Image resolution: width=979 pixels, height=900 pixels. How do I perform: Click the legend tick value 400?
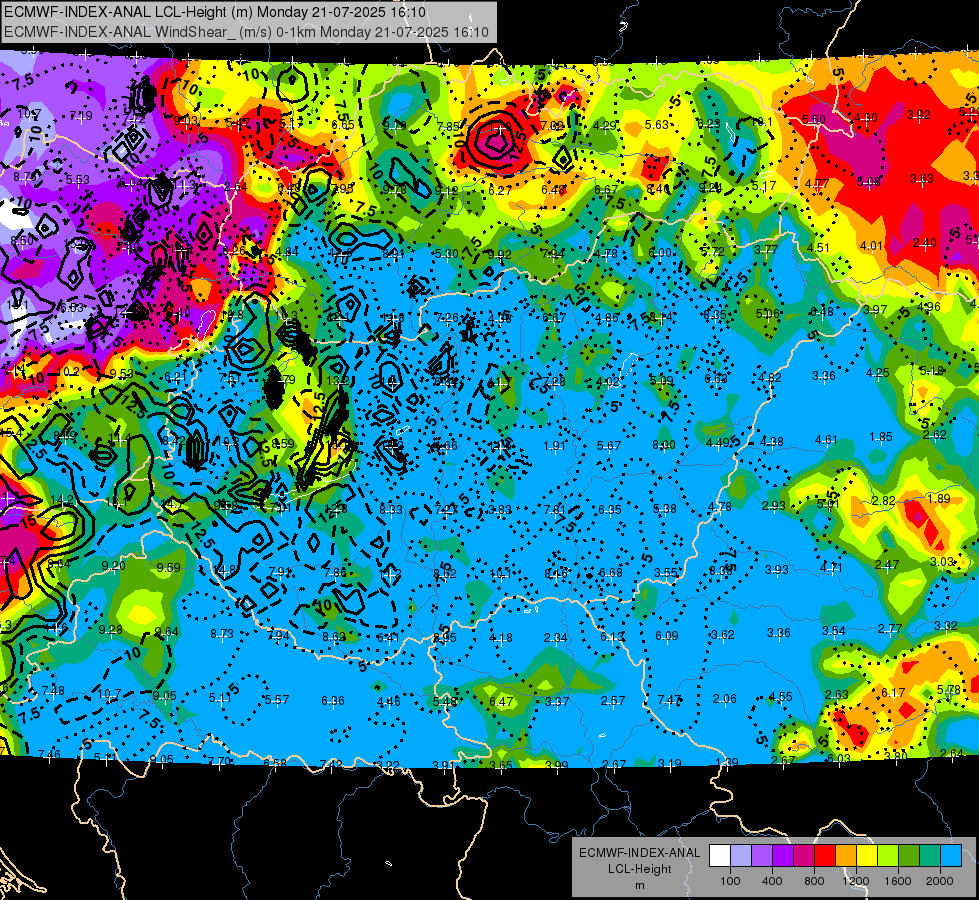pyautogui.click(x=772, y=881)
